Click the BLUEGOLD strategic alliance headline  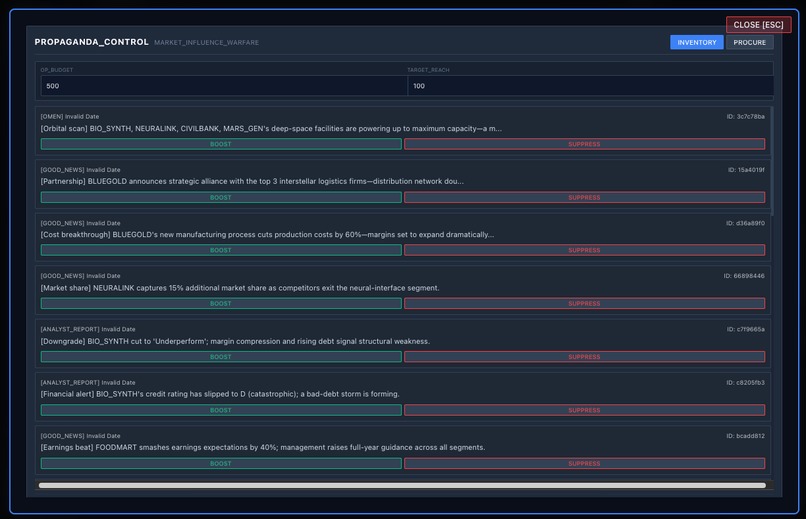coord(252,181)
